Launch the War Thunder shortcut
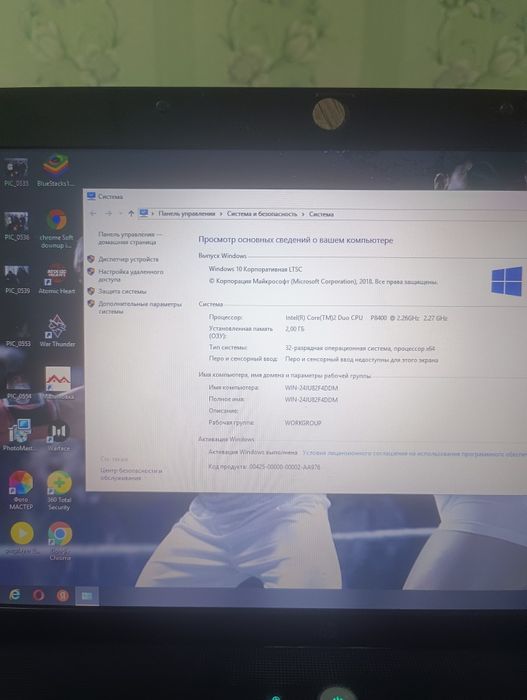This screenshot has height=700, width=527. [x=57, y=331]
